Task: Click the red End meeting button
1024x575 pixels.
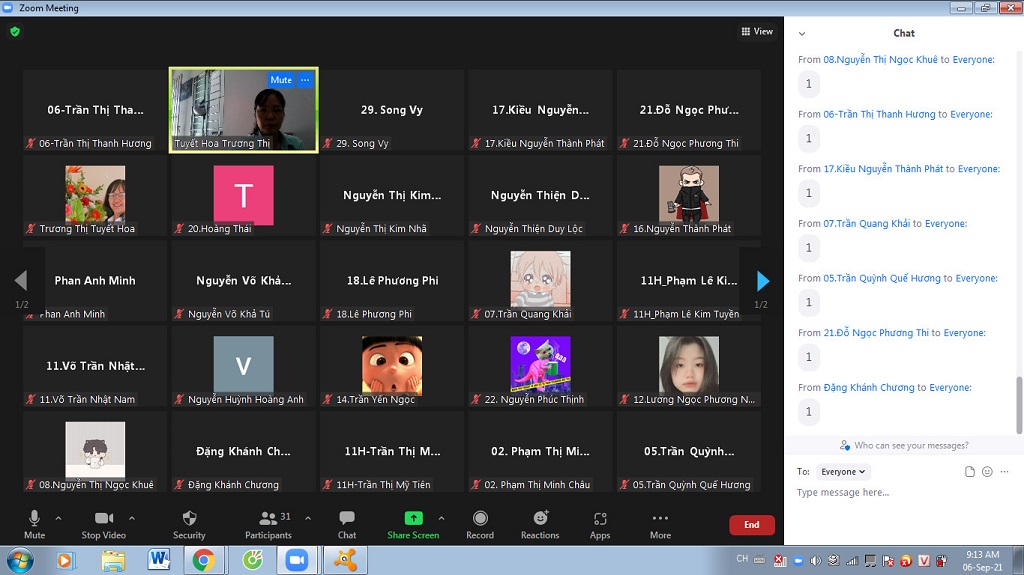Action: click(x=751, y=525)
